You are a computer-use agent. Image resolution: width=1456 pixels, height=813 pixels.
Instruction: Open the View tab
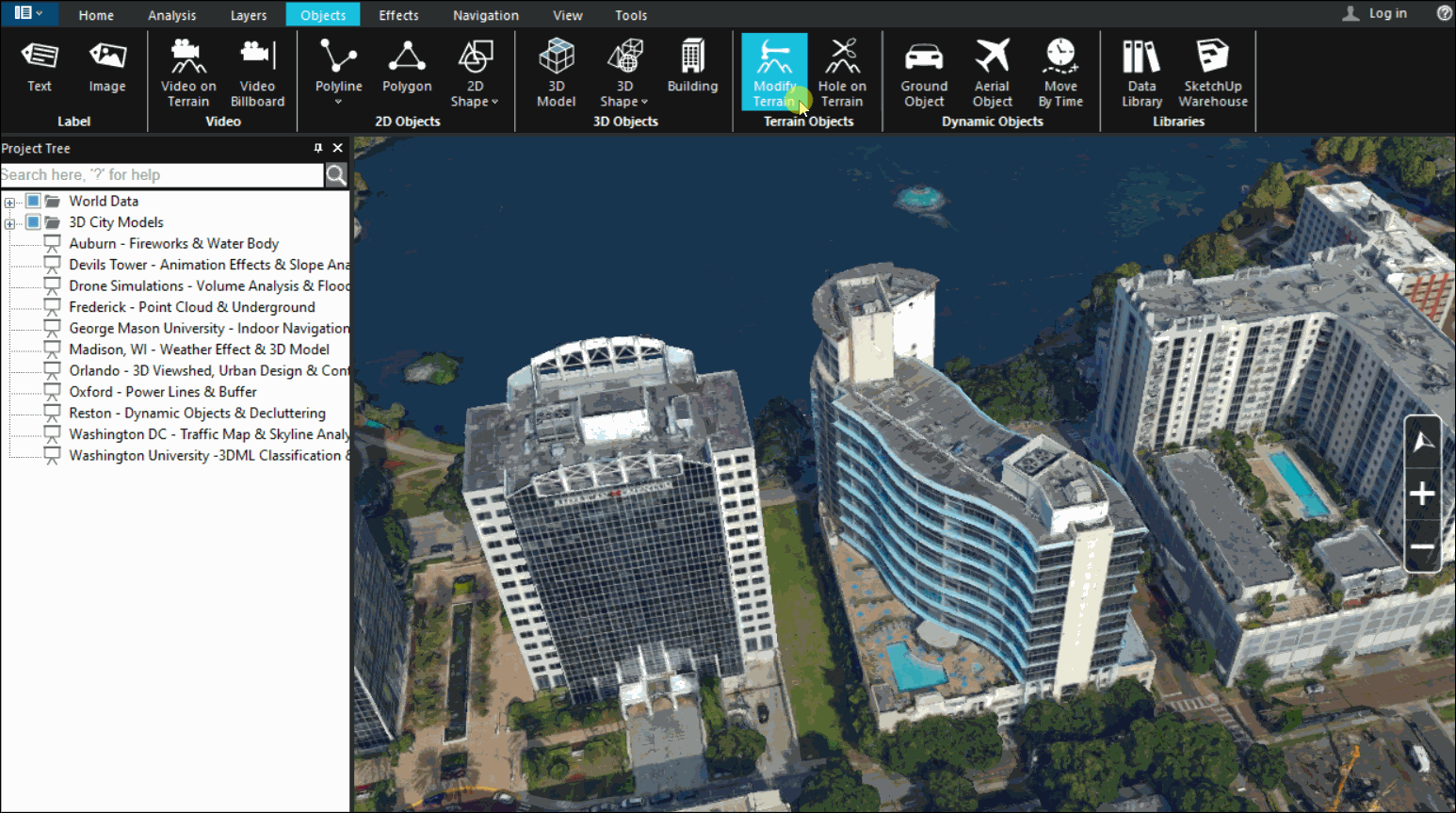click(568, 15)
